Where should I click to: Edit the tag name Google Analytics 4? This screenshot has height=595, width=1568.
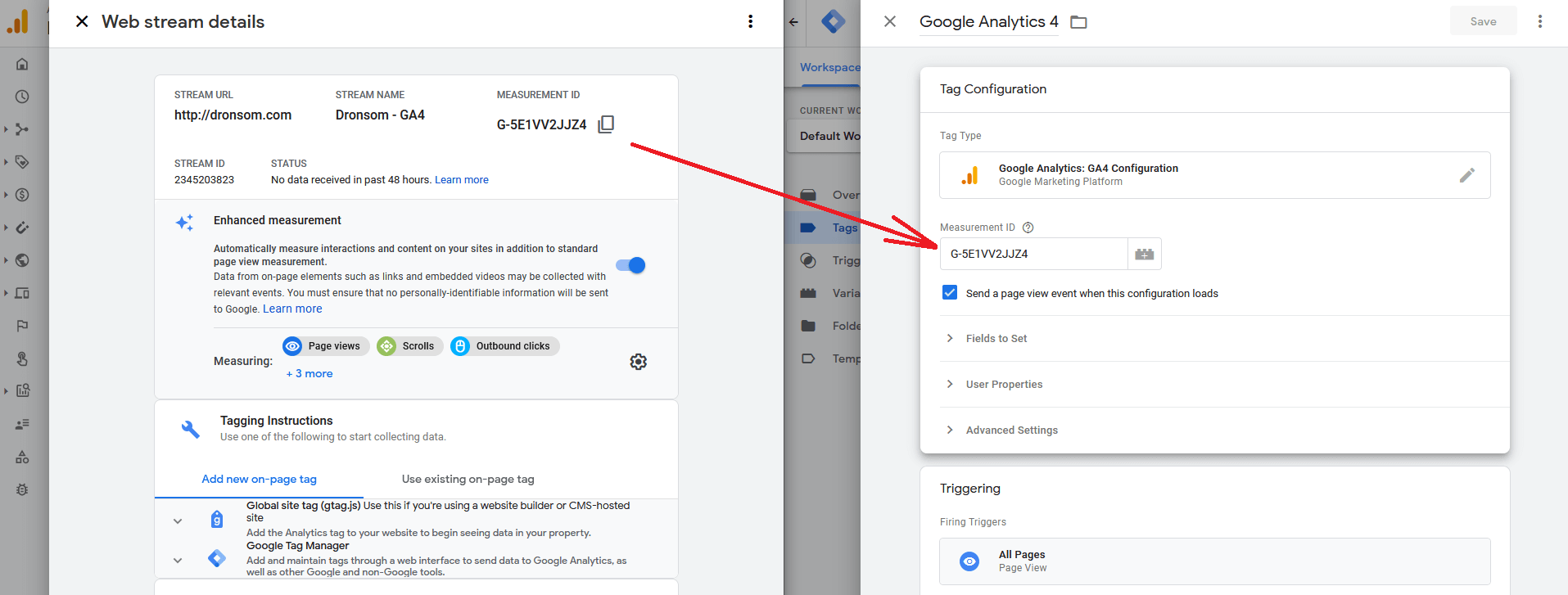click(x=988, y=22)
